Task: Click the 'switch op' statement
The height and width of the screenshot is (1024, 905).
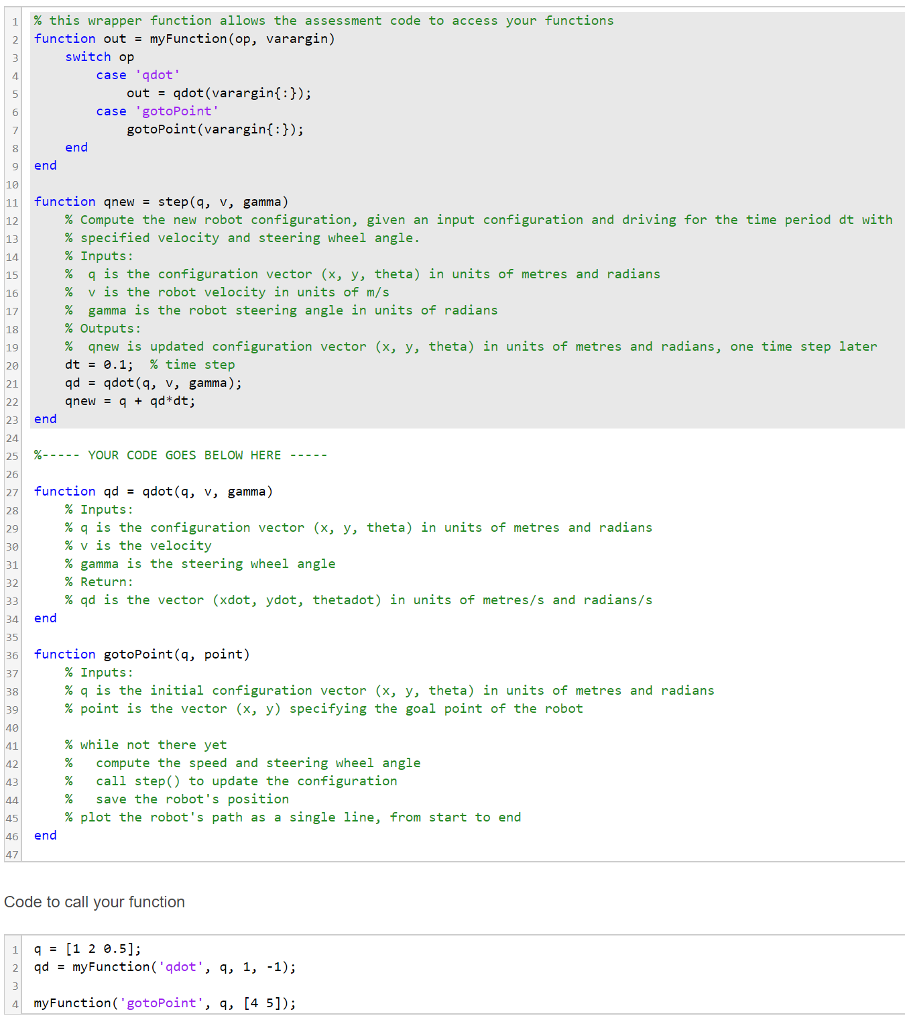Action: pos(99,57)
